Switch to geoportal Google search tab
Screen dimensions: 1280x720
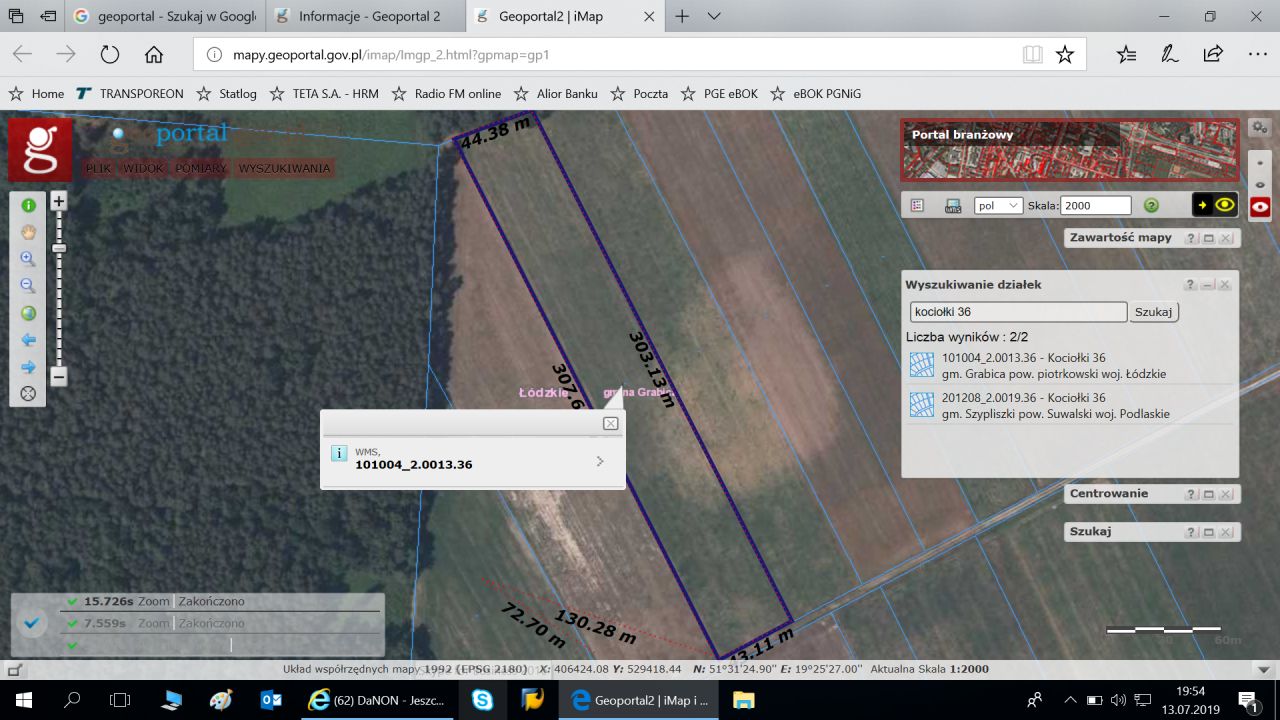click(x=165, y=17)
